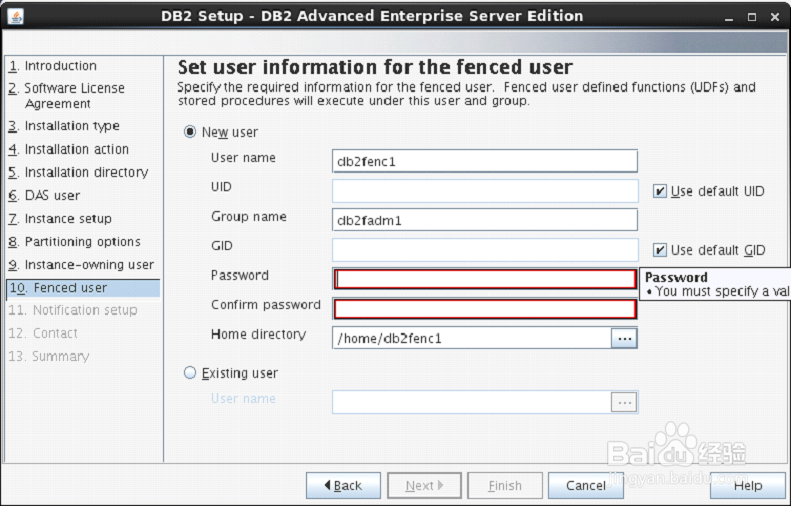Viewport: 791px width, 506px height.
Task: Click the 'Group name' label
Action: pyautogui.click(x=249, y=216)
